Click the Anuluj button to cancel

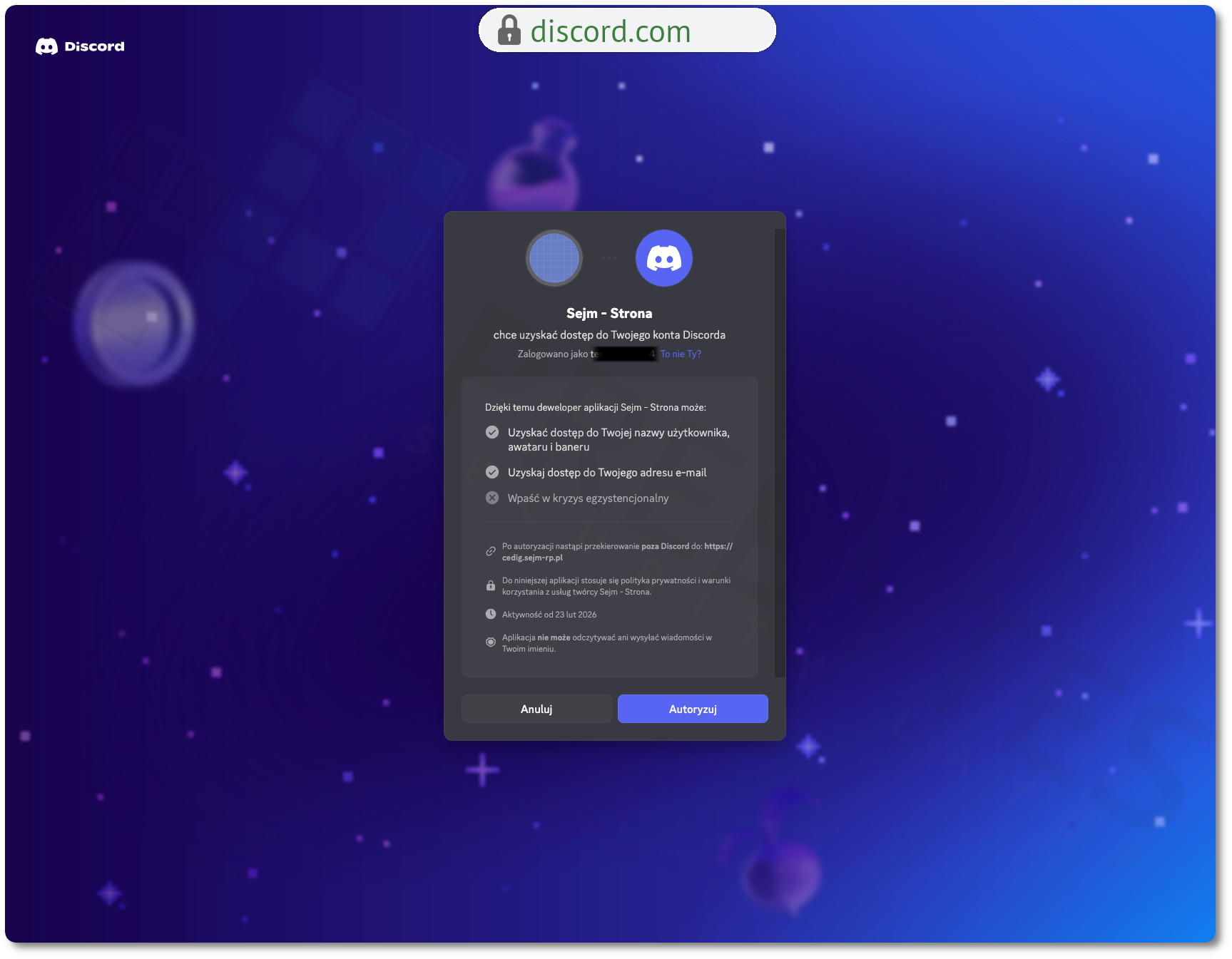(536, 708)
